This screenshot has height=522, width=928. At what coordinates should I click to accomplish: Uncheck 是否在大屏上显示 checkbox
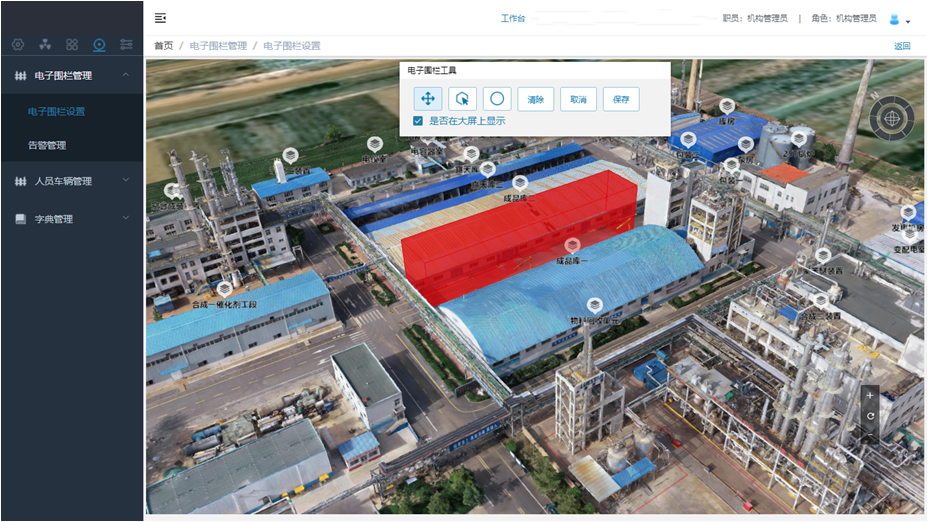418,121
